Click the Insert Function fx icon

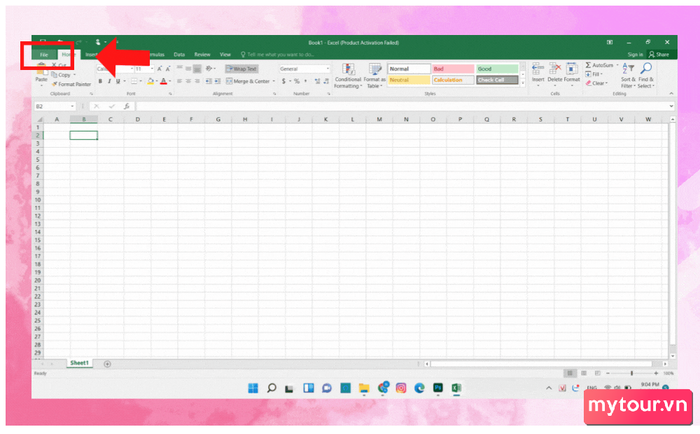127,106
